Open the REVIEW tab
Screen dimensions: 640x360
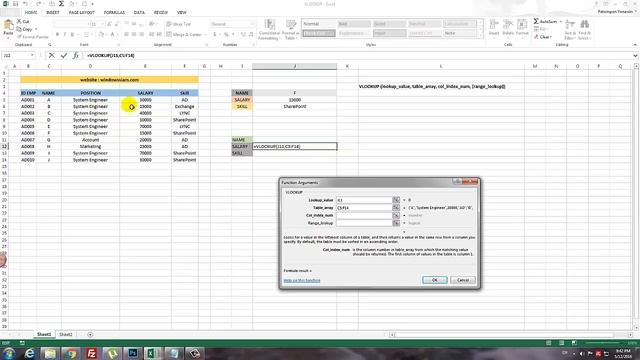point(161,13)
